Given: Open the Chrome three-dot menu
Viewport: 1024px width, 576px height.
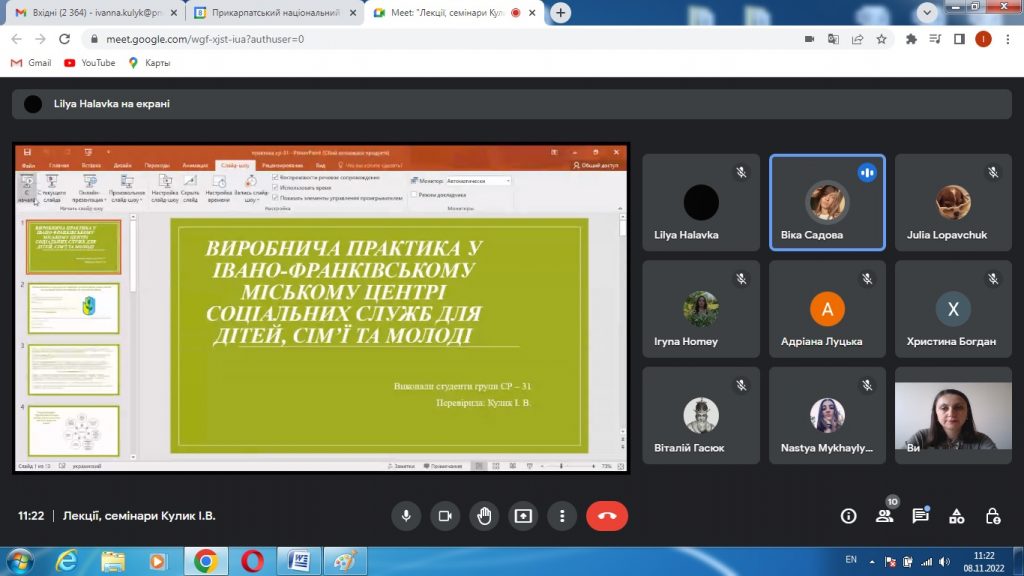Looking at the screenshot, I should 1007,39.
